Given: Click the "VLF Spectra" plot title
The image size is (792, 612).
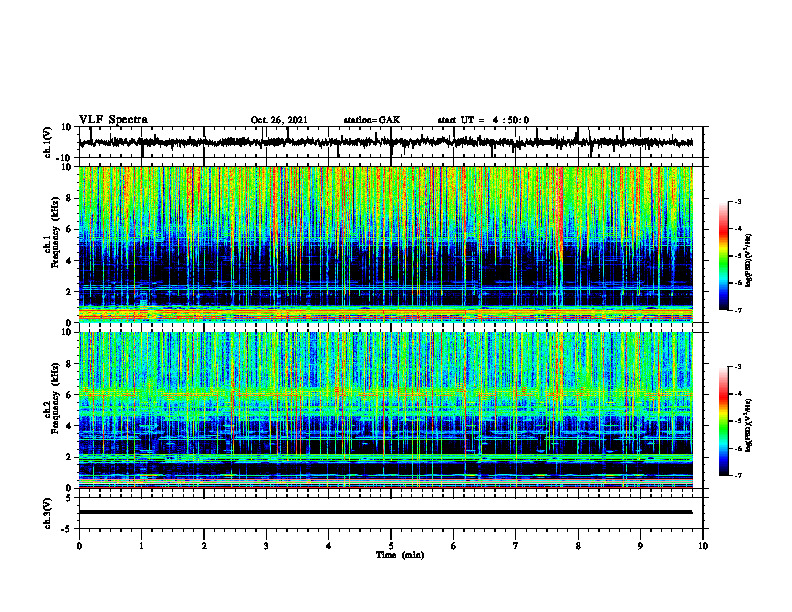Looking at the screenshot, I should (x=113, y=120).
